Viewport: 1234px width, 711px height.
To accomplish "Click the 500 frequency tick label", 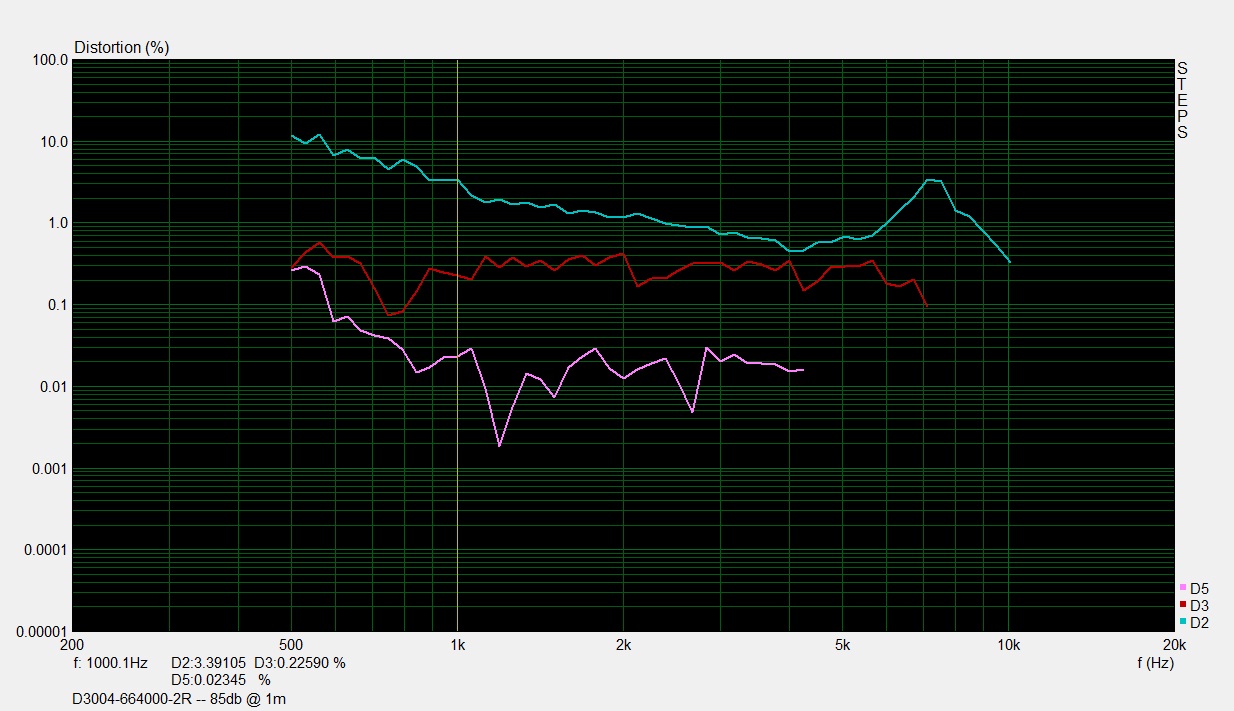I will click(x=291, y=645).
